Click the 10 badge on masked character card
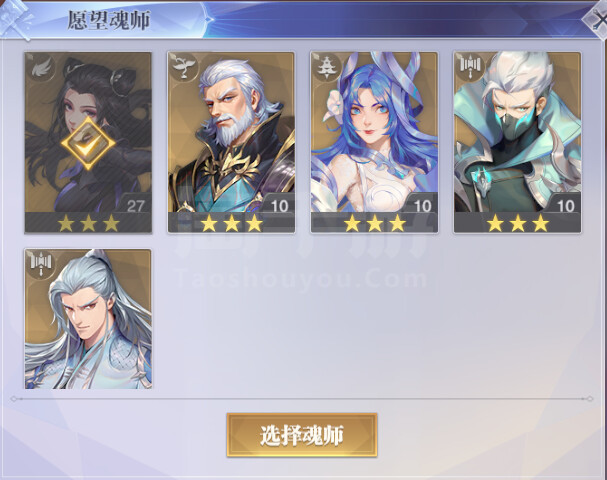The image size is (607, 480). (x=565, y=206)
